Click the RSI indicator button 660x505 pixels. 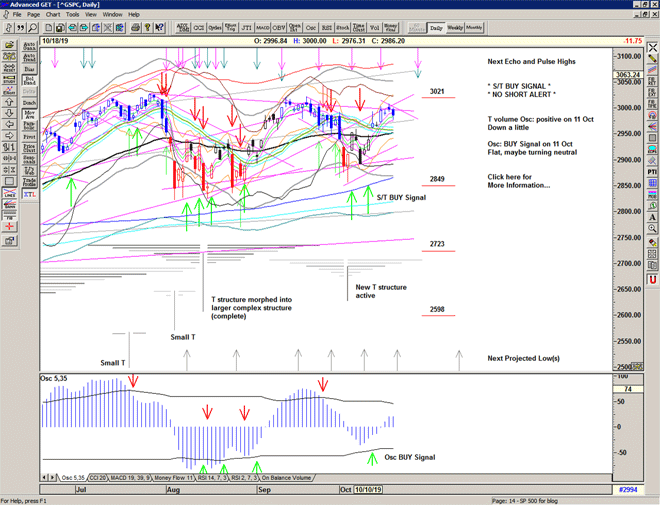pos(327,28)
